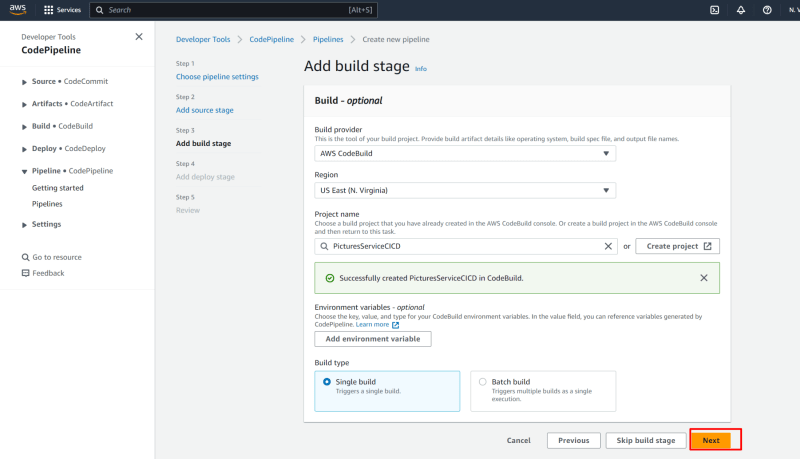
Task: Click the orange Next button
Action: pos(711,440)
